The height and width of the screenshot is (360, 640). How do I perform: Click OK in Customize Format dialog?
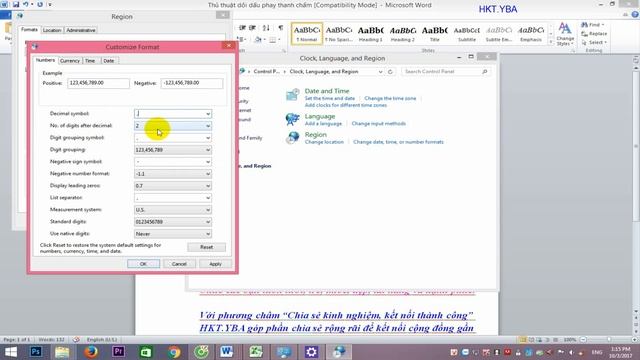tap(143, 264)
